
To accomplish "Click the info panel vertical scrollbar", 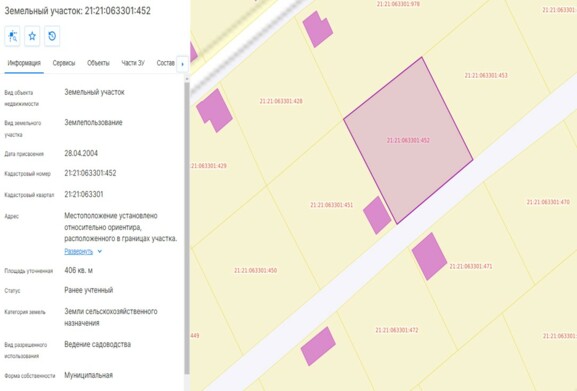I will (x=187, y=228).
